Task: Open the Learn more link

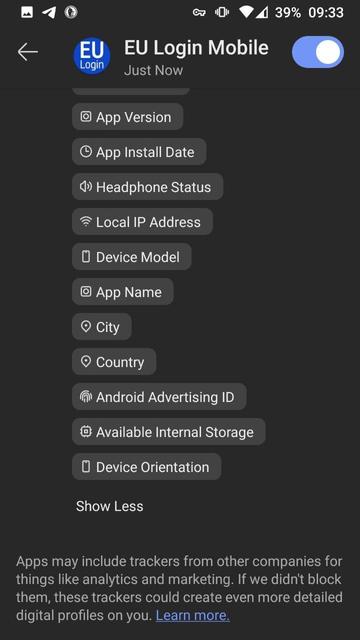Action: [192, 616]
